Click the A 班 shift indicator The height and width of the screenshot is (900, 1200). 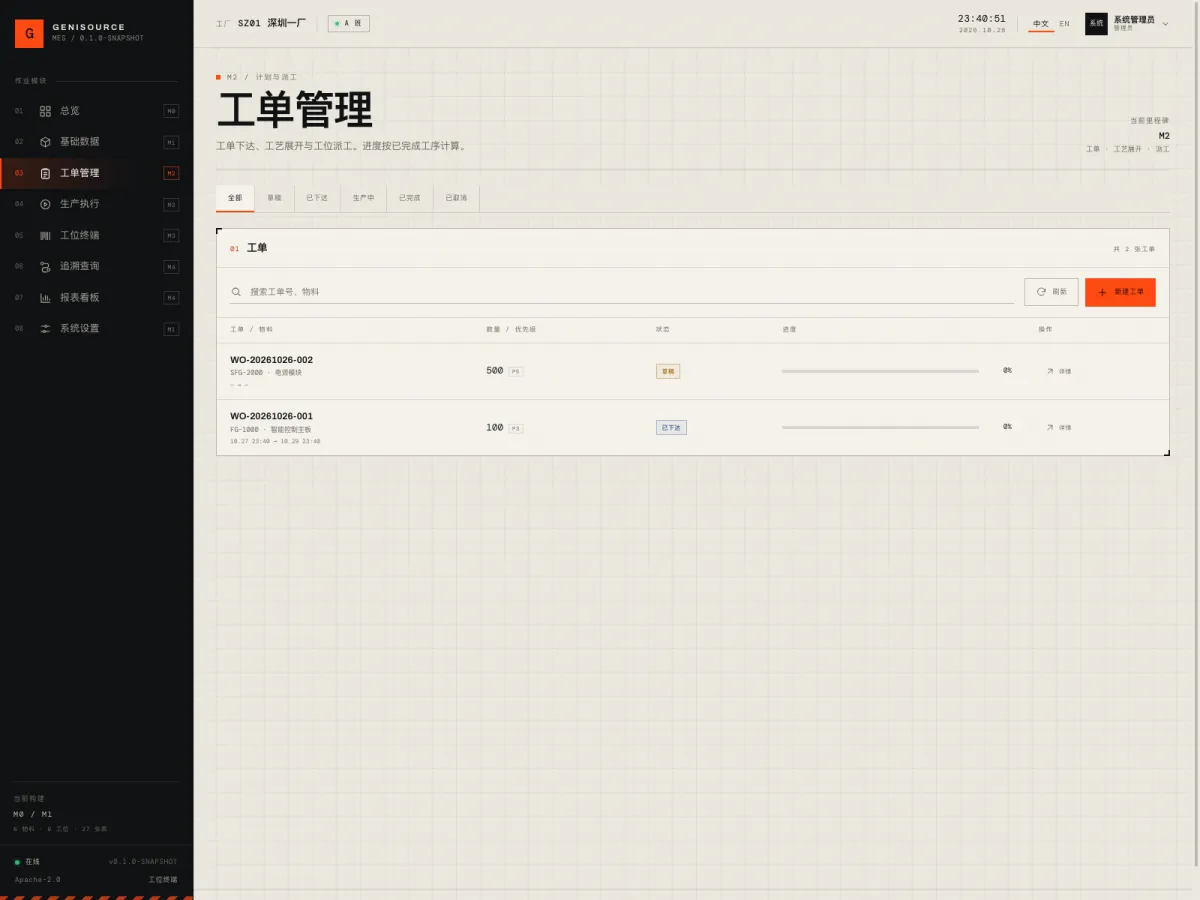349,23
